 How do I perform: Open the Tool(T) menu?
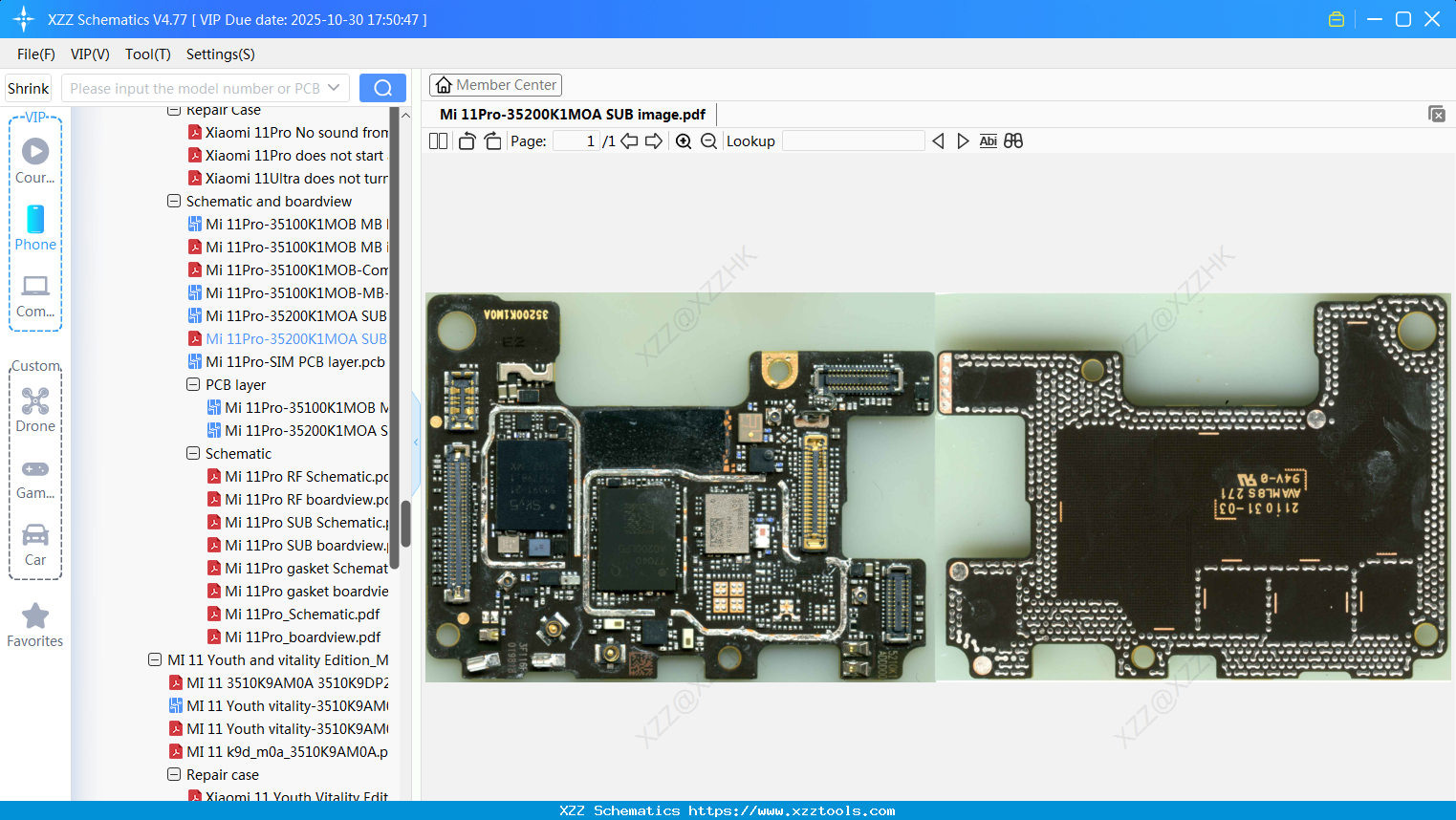click(x=147, y=54)
